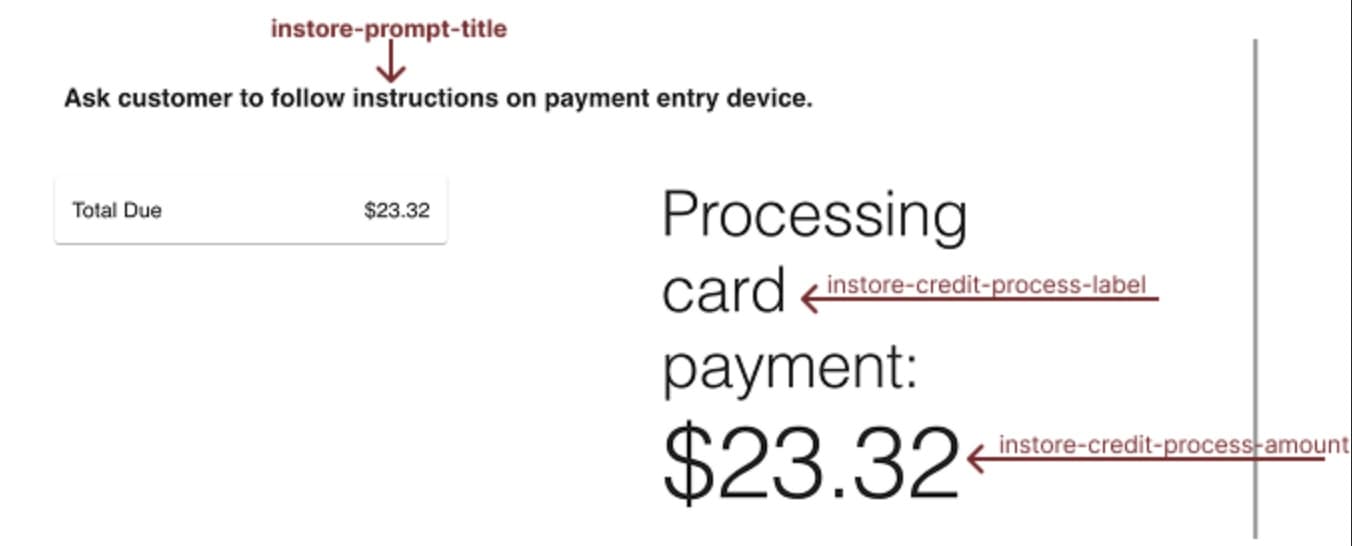Image resolution: width=1352 pixels, height=546 pixels.
Task: Click the empty middle of Total Due card
Action: pos(260,211)
